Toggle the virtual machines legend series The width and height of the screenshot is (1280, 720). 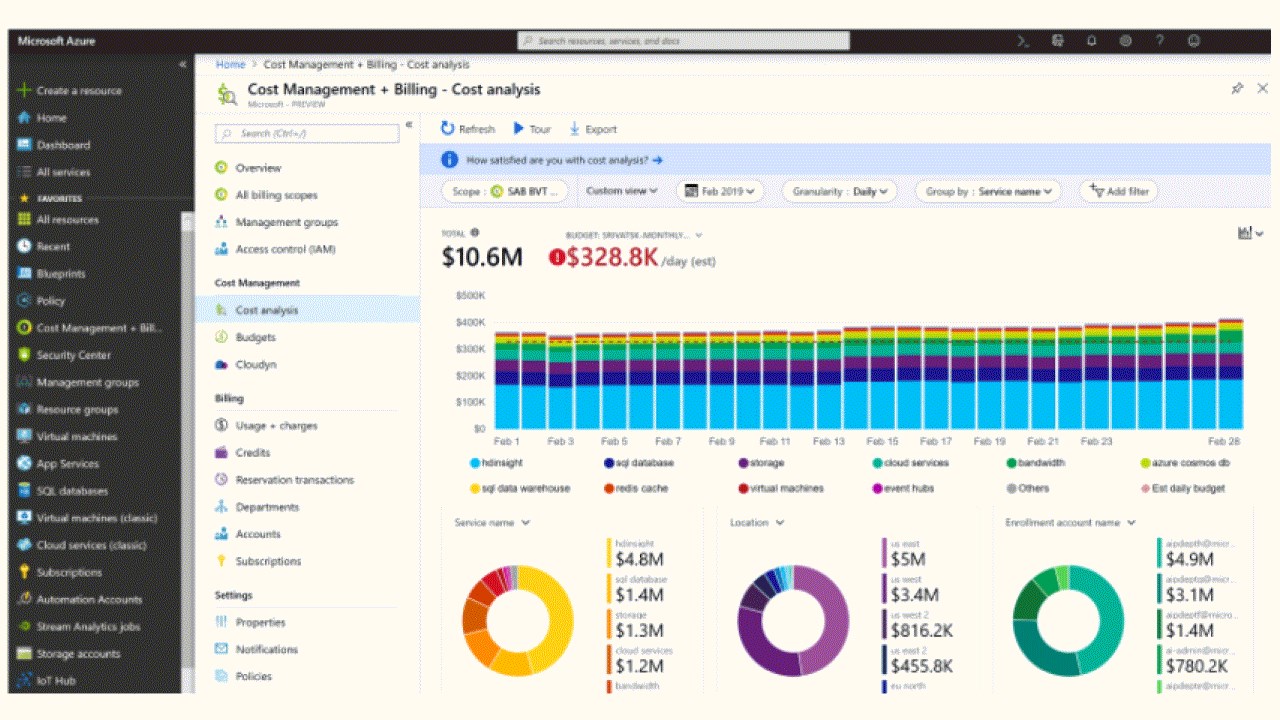(x=781, y=488)
